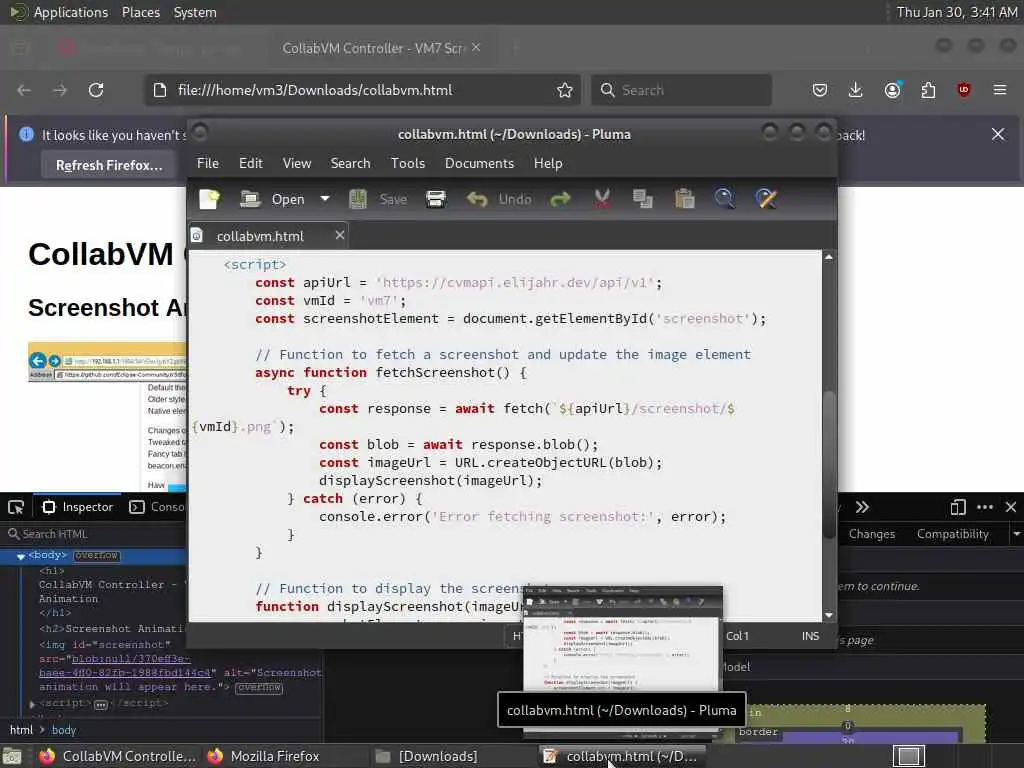The image size is (1024, 768).
Task: Open a file with Pluma's Open button
Action: pos(272,199)
